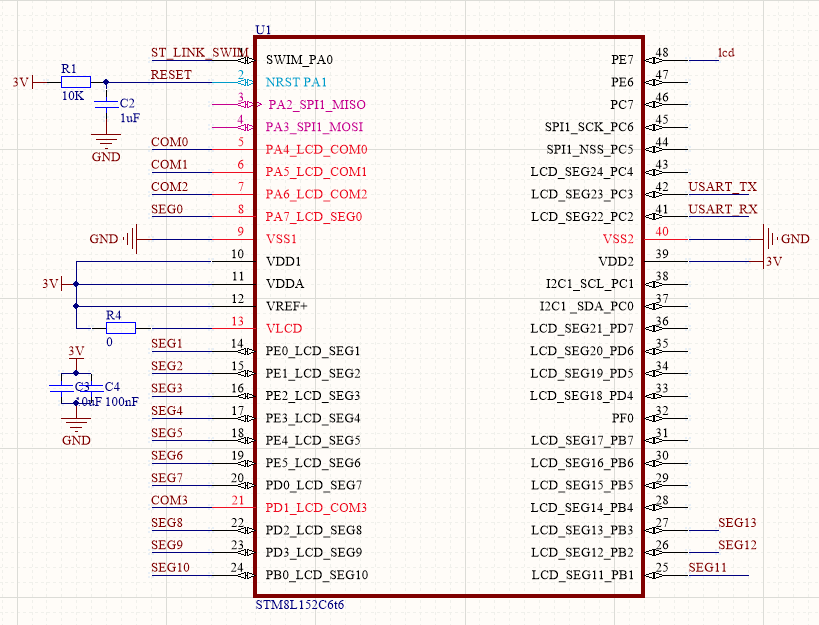Select the USART_TX net label
The image size is (819, 625).
[x=722, y=187]
